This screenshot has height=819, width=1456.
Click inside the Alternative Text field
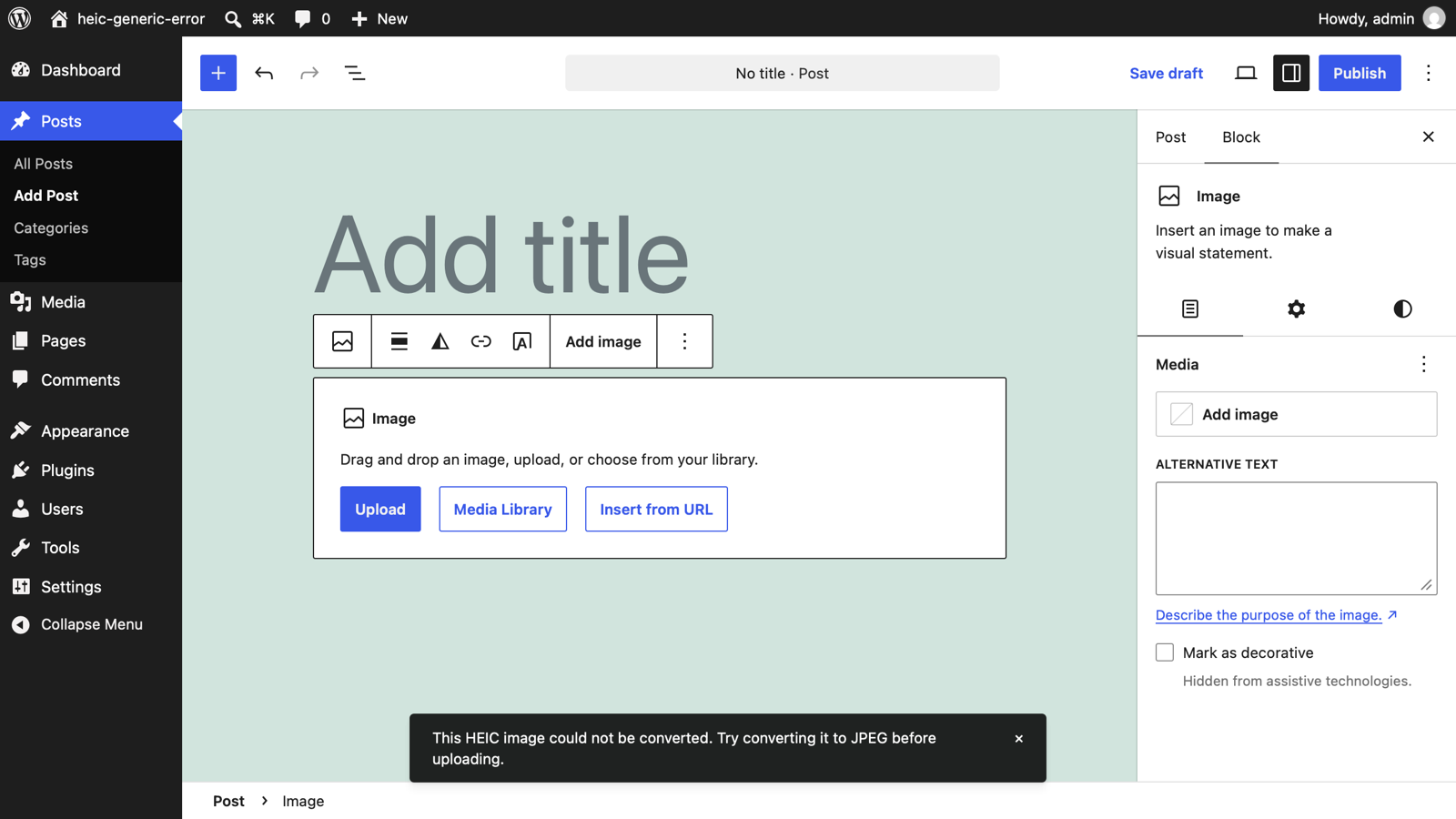coord(1296,539)
